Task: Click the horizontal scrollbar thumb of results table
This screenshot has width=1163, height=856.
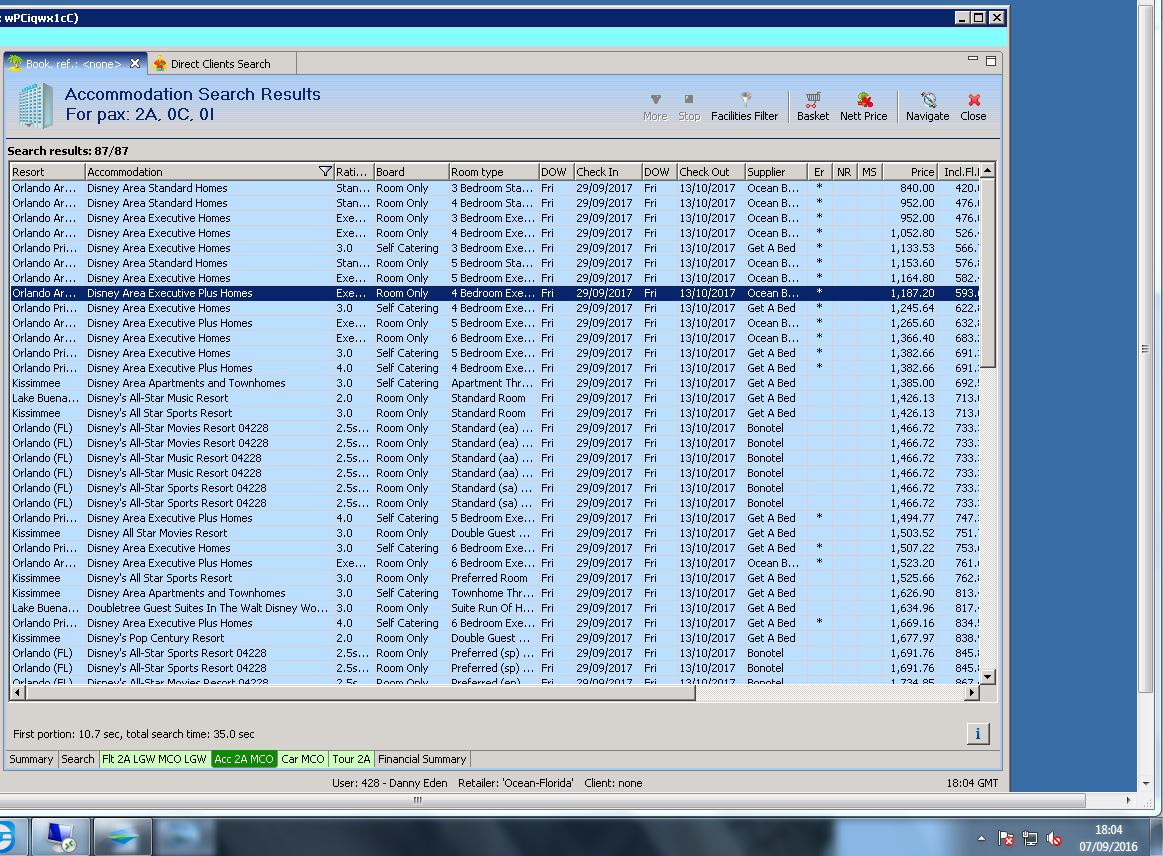Action: click(360, 693)
